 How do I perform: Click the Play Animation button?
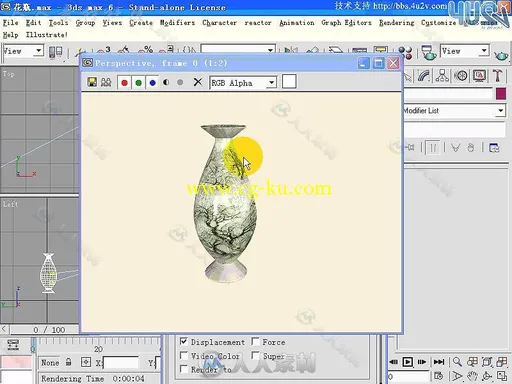[x=407, y=362]
